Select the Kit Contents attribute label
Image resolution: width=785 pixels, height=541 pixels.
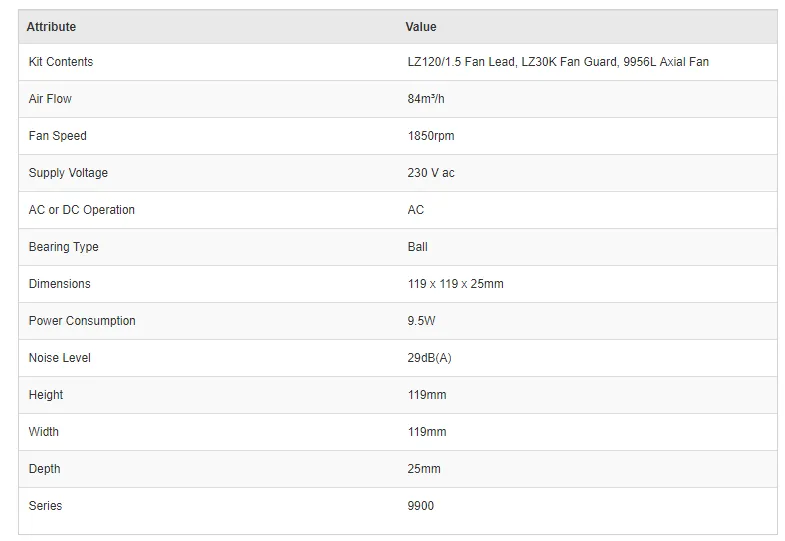pos(61,62)
